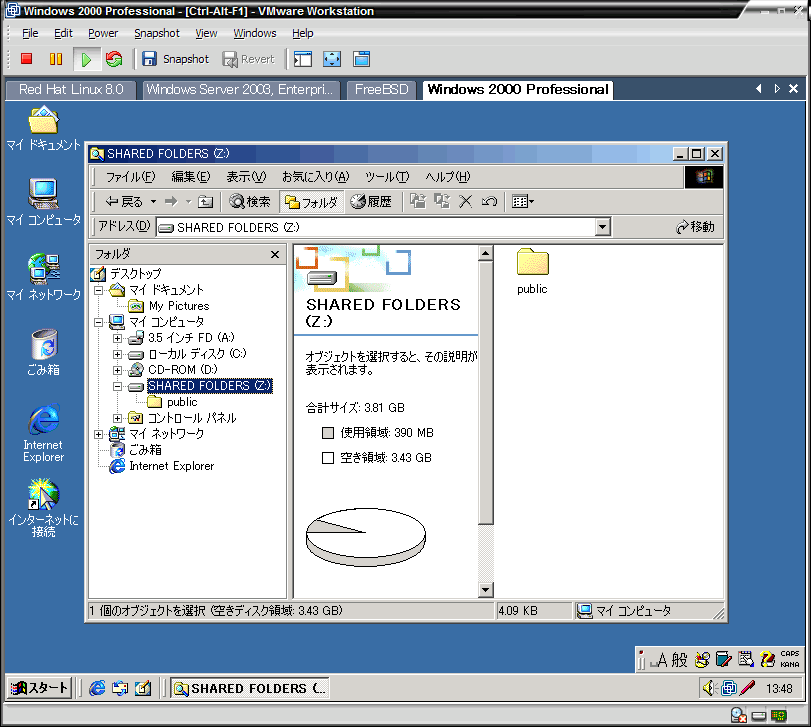Take a VM snapshot with Snapshot button
The height and width of the screenshot is (727, 811).
(175, 59)
